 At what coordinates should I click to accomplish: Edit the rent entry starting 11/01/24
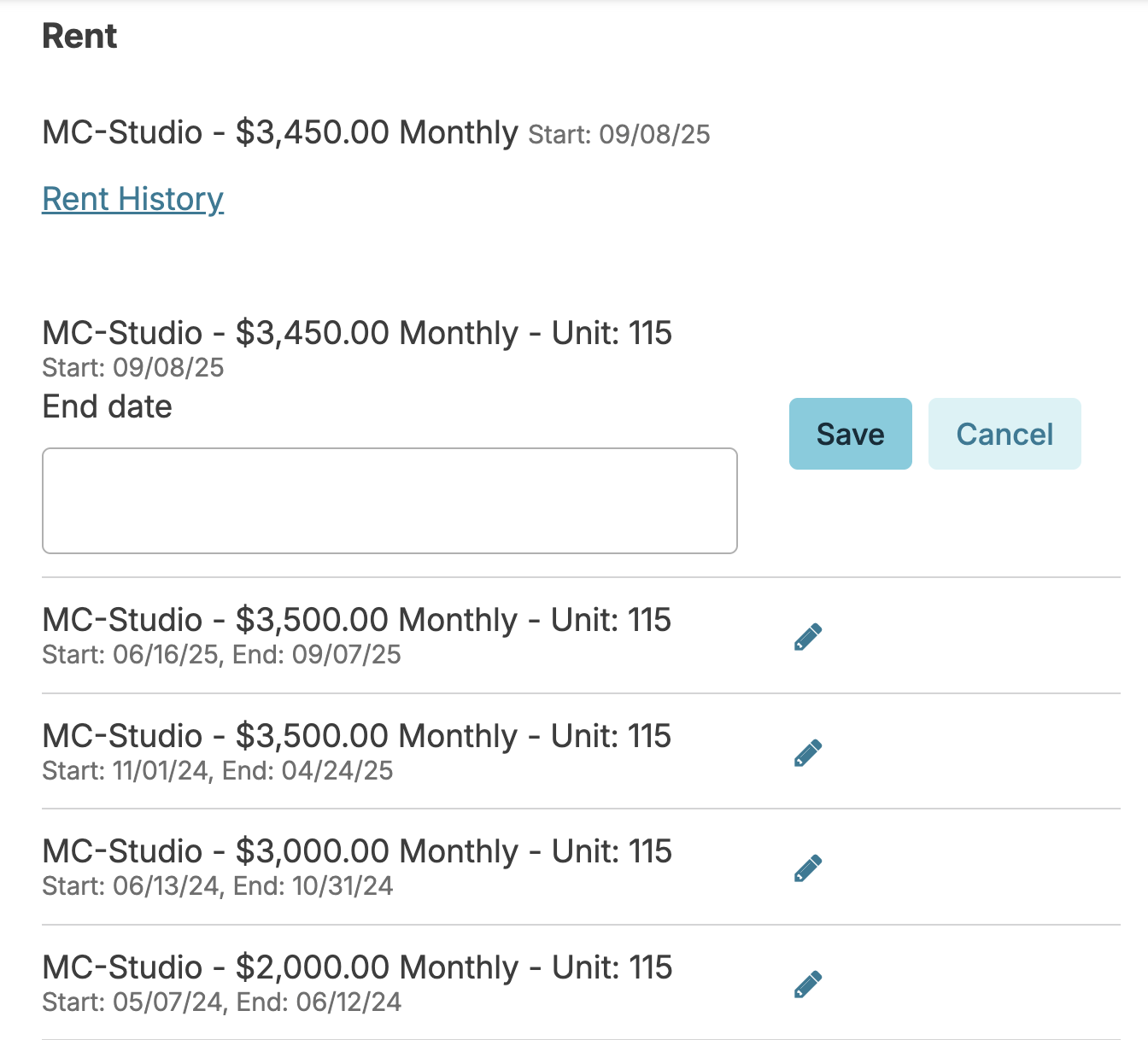(x=808, y=753)
